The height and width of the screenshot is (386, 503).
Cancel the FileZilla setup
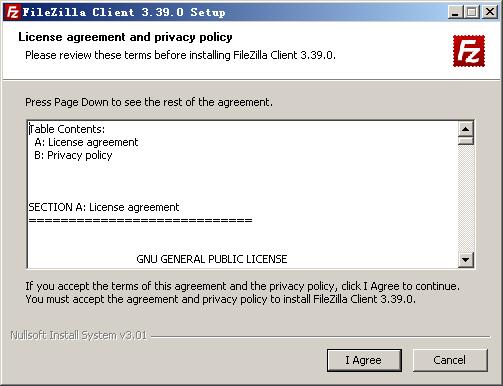tap(450, 360)
